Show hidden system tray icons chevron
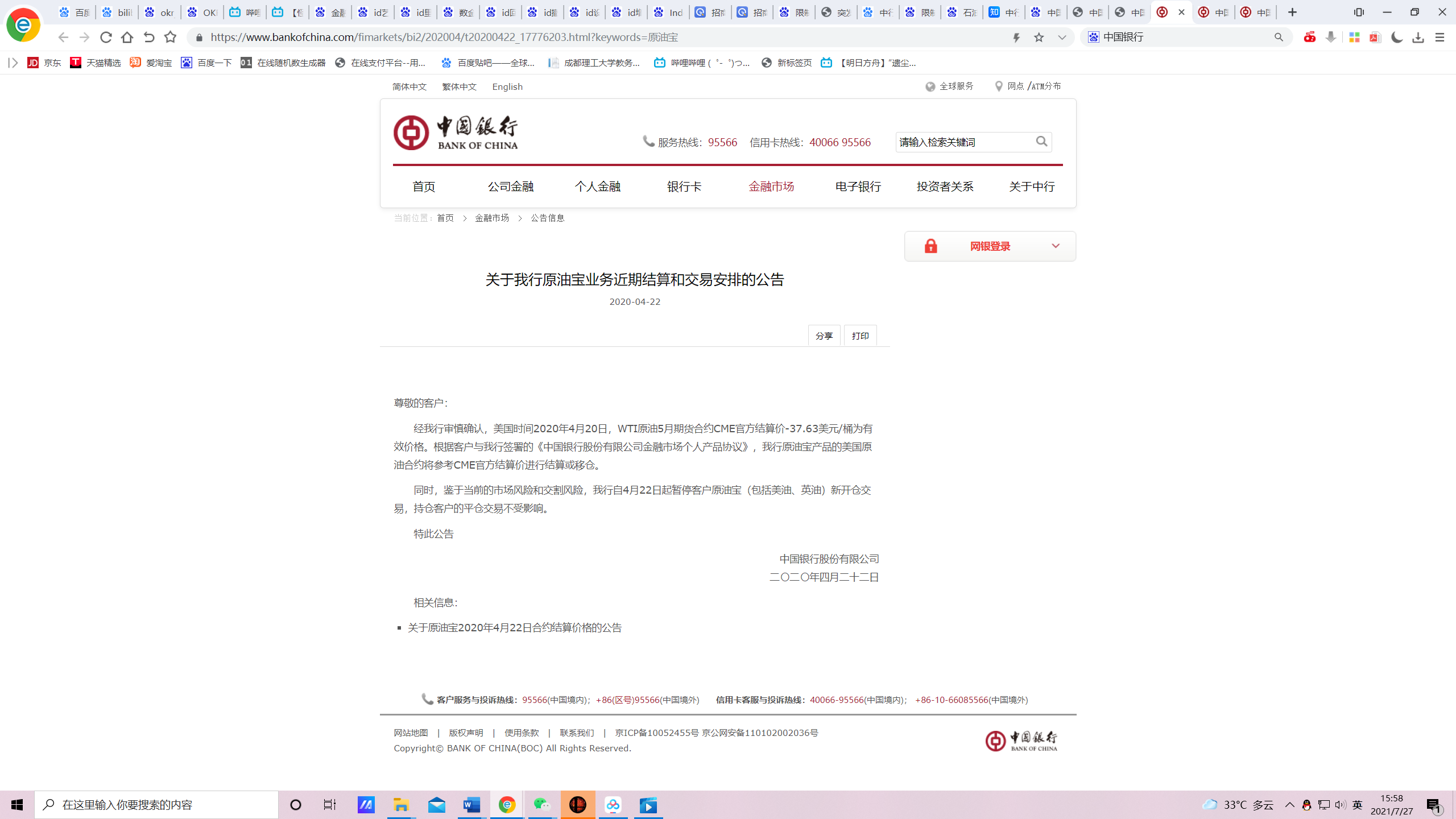Image resolution: width=1456 pixels, height=819 pixels. (1290, 805)
